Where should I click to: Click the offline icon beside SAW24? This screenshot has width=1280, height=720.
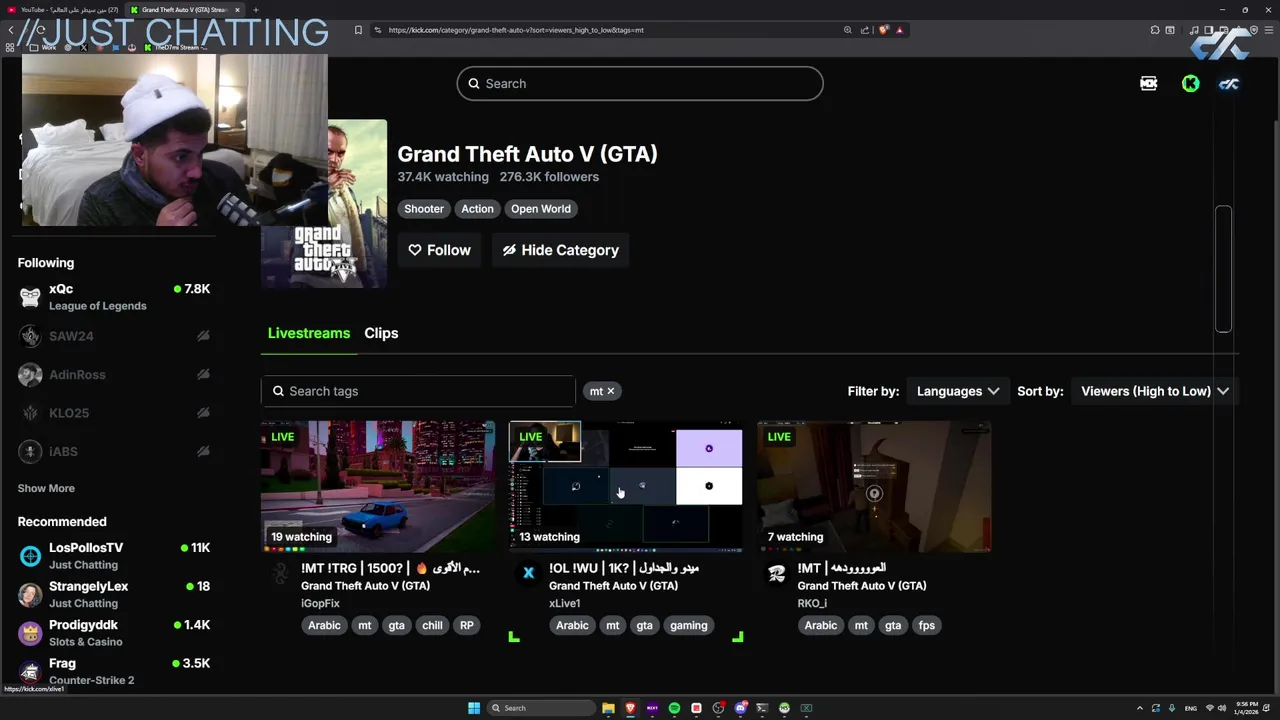pyautogui.click(x=203, y=336)
